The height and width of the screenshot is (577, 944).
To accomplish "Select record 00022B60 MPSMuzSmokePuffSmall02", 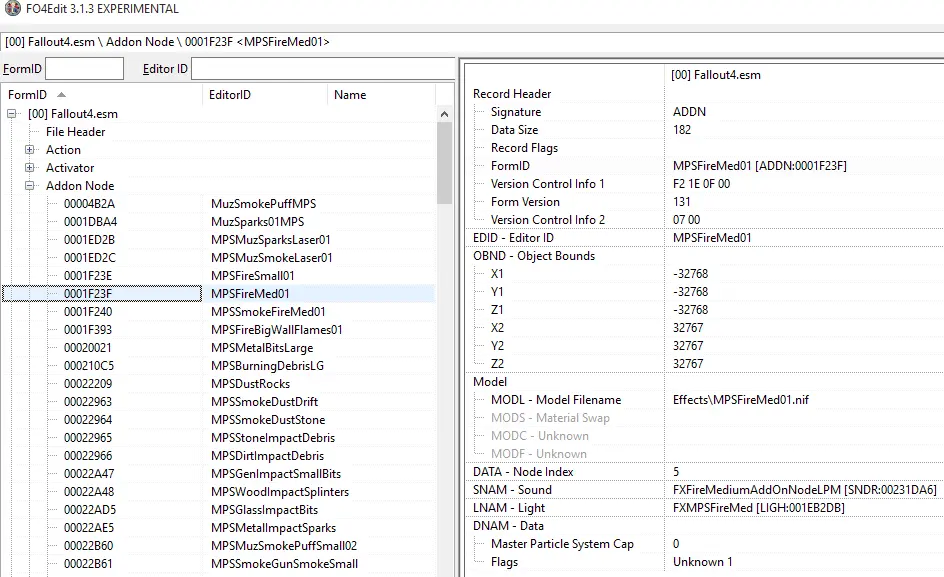I will 219,546.
